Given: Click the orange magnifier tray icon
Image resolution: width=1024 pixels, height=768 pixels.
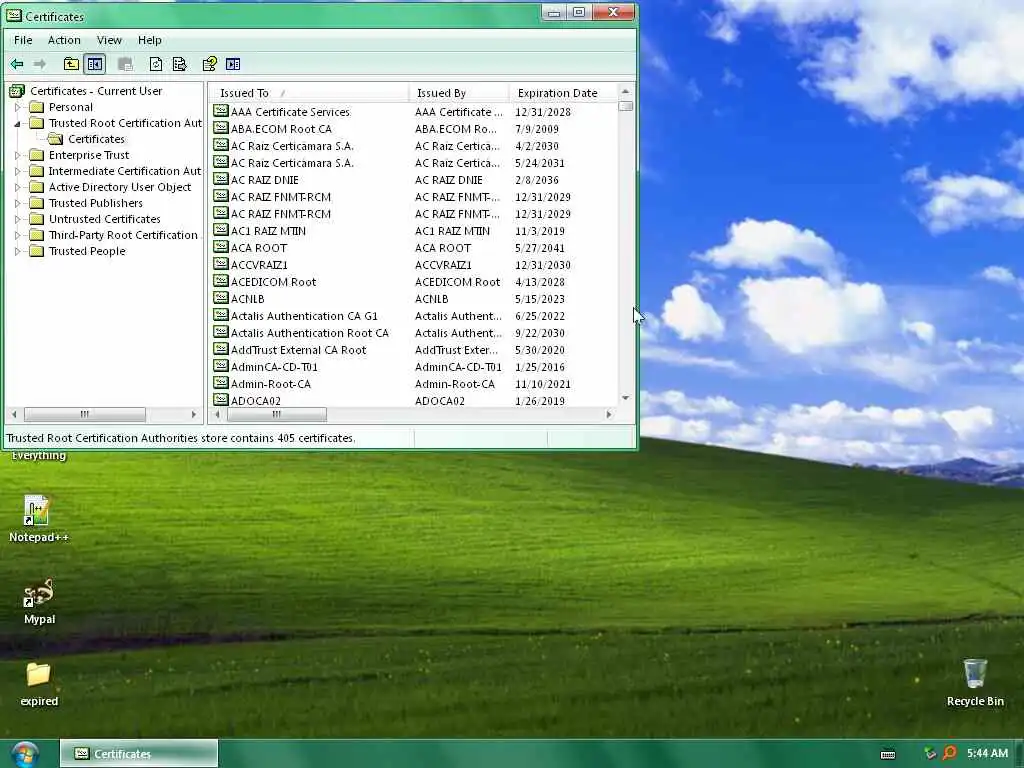Looking at the screenshot, I should pyautogui.click(x=950, y=754).
